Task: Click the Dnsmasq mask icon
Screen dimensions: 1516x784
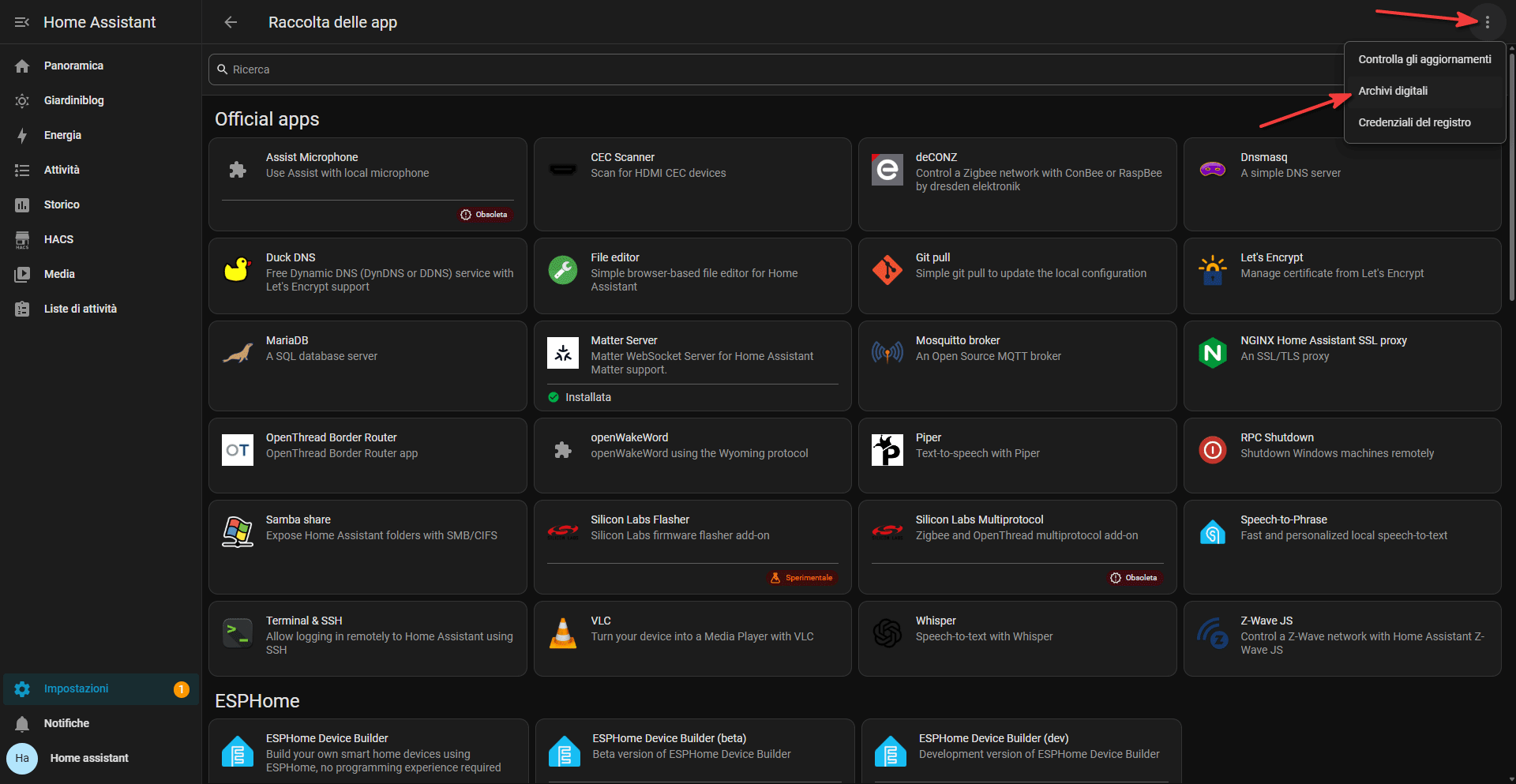Action: click(1213, 170)
